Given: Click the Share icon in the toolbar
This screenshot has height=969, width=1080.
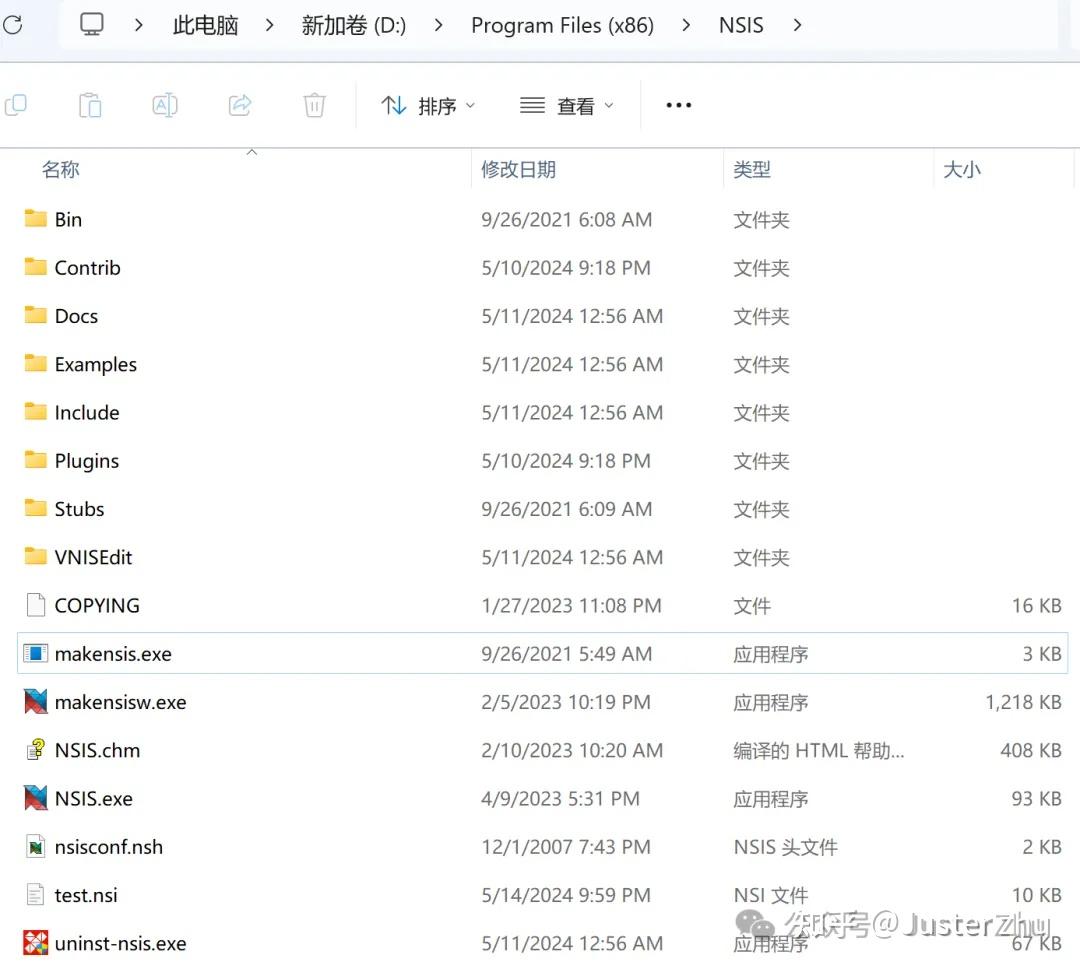Looking at the screenshot, I should click(x=239, y=104).
